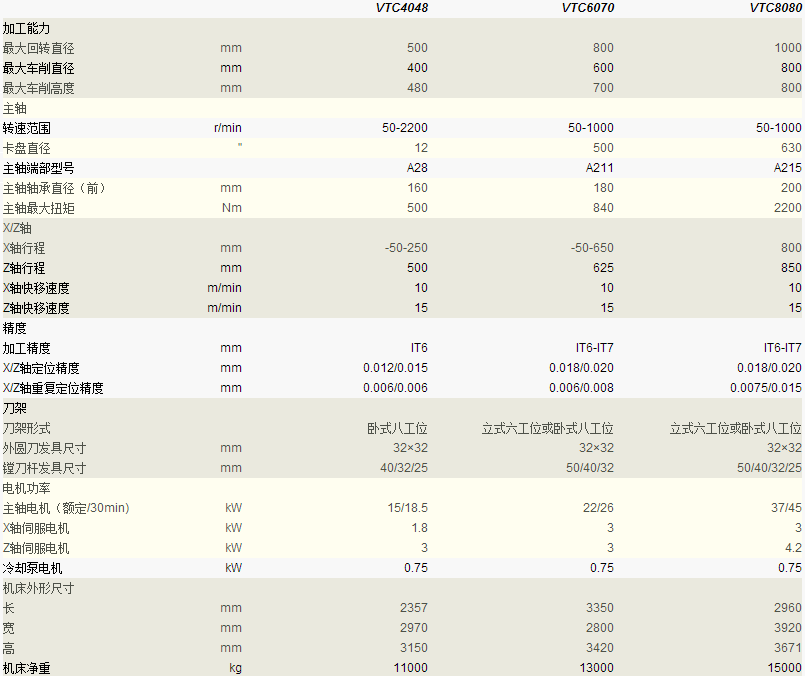Click the 外圆刀发具尺寸 row label

pyautogui.click(x=44, y=449)
